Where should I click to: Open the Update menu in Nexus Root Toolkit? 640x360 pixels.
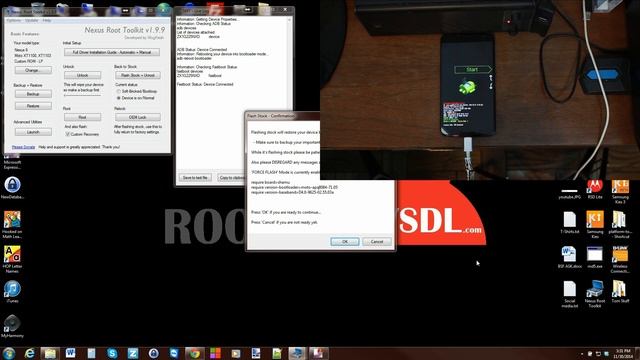click(31, 20)
